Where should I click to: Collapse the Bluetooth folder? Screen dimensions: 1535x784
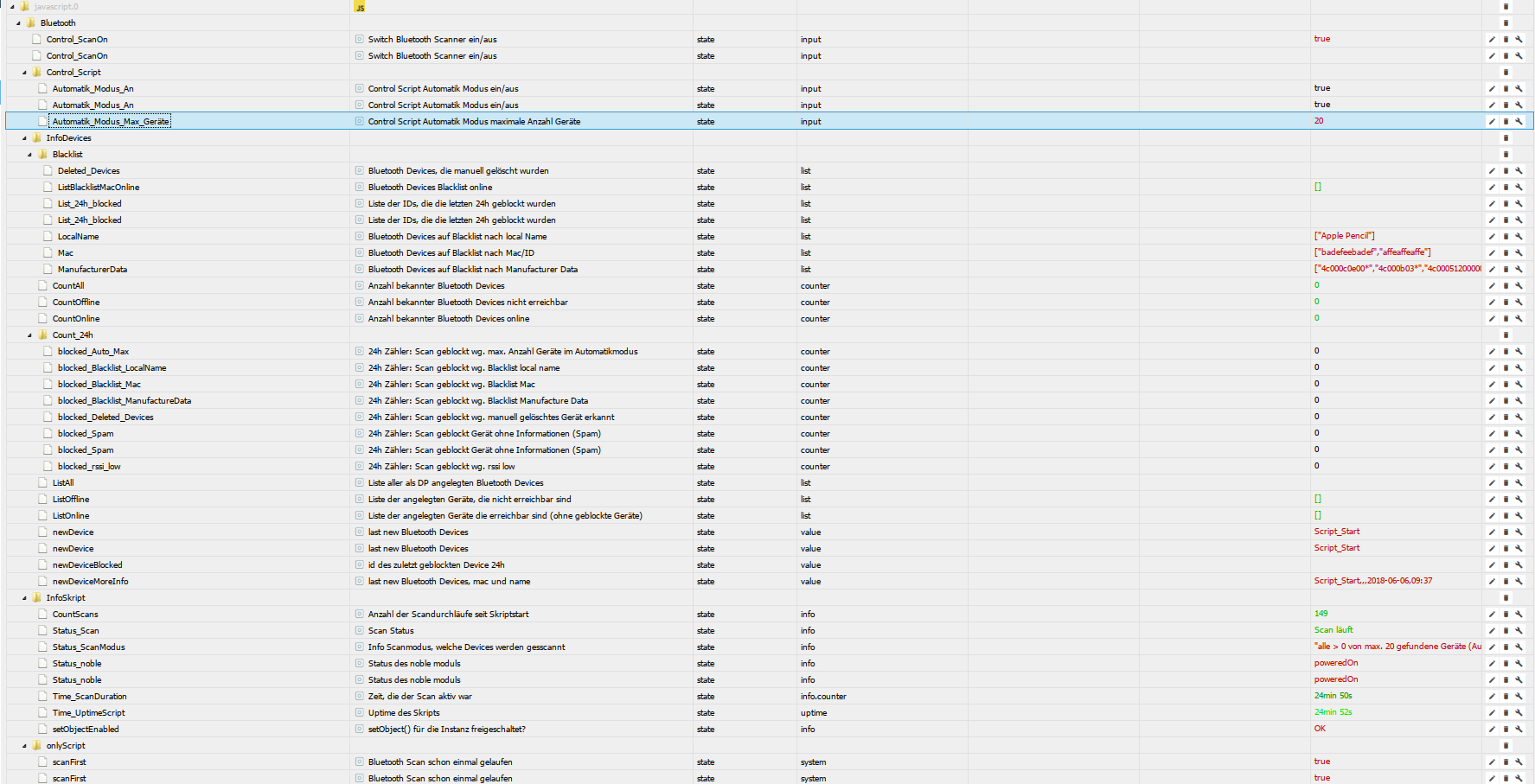point(18,23)
